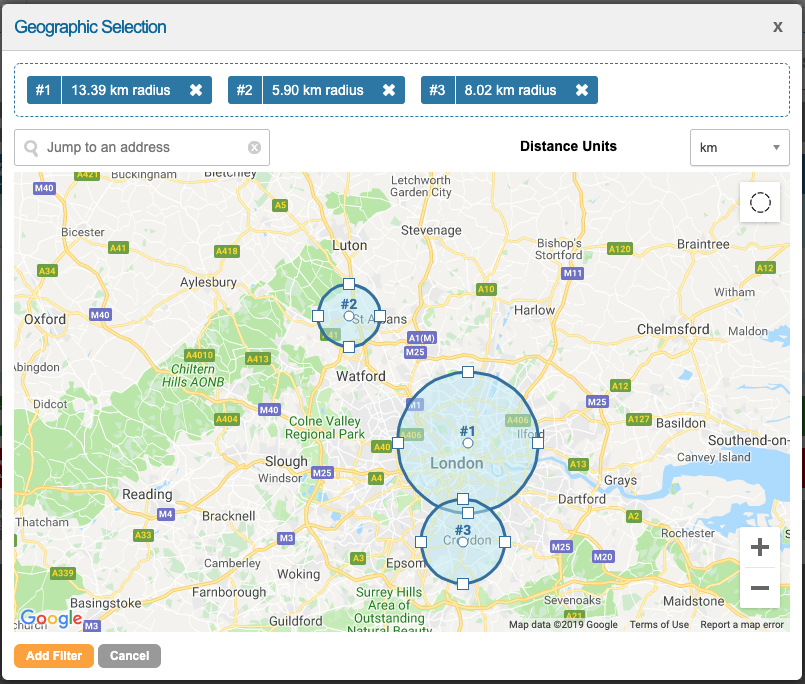Open the Distance Units dropdown

pos(739,147)
